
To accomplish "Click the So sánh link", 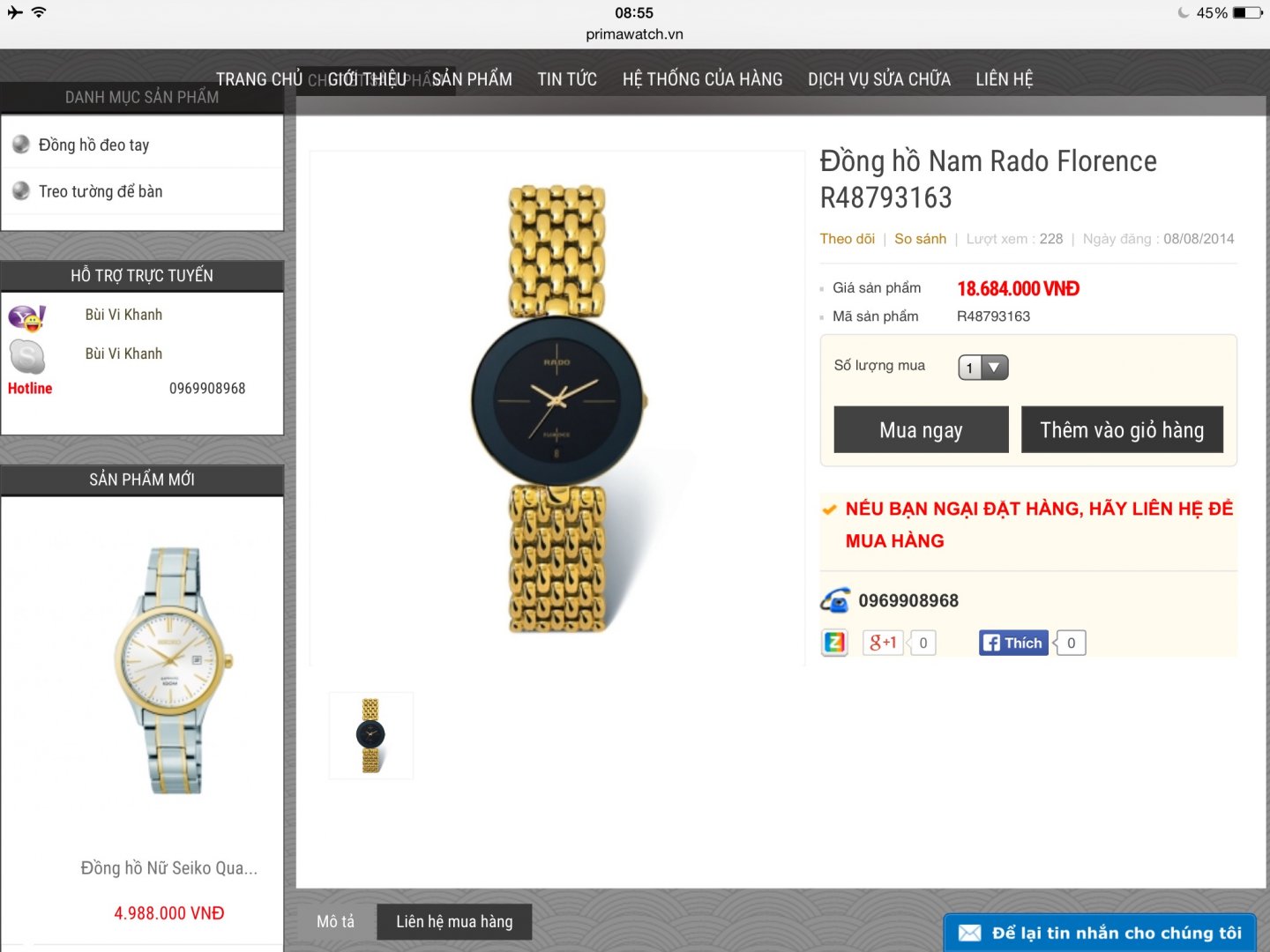I will 920,239.
